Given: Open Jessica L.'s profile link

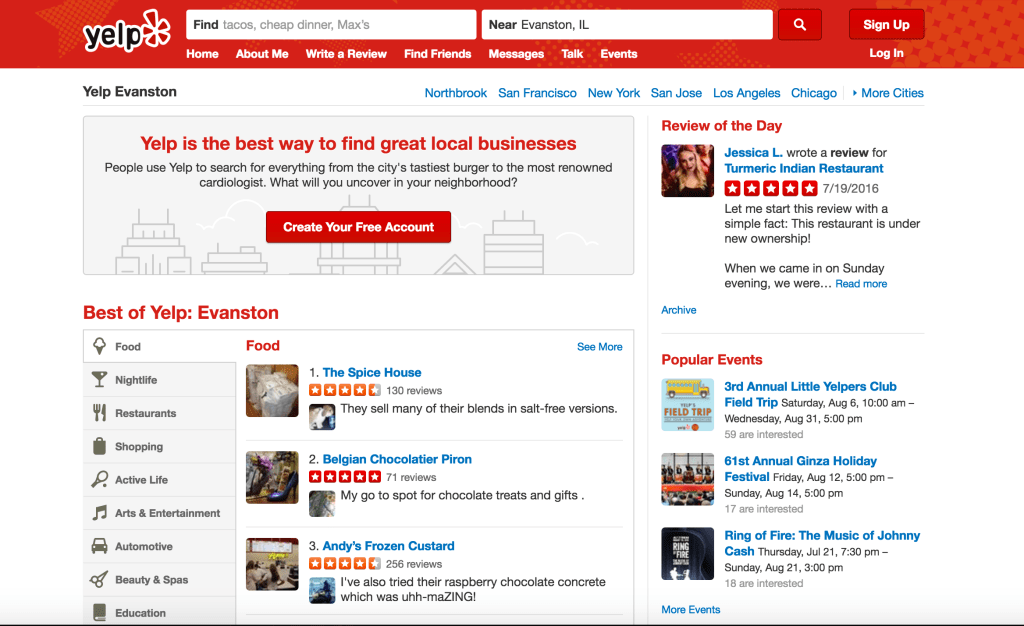Looking at the screenshot, I should (753, 152).
